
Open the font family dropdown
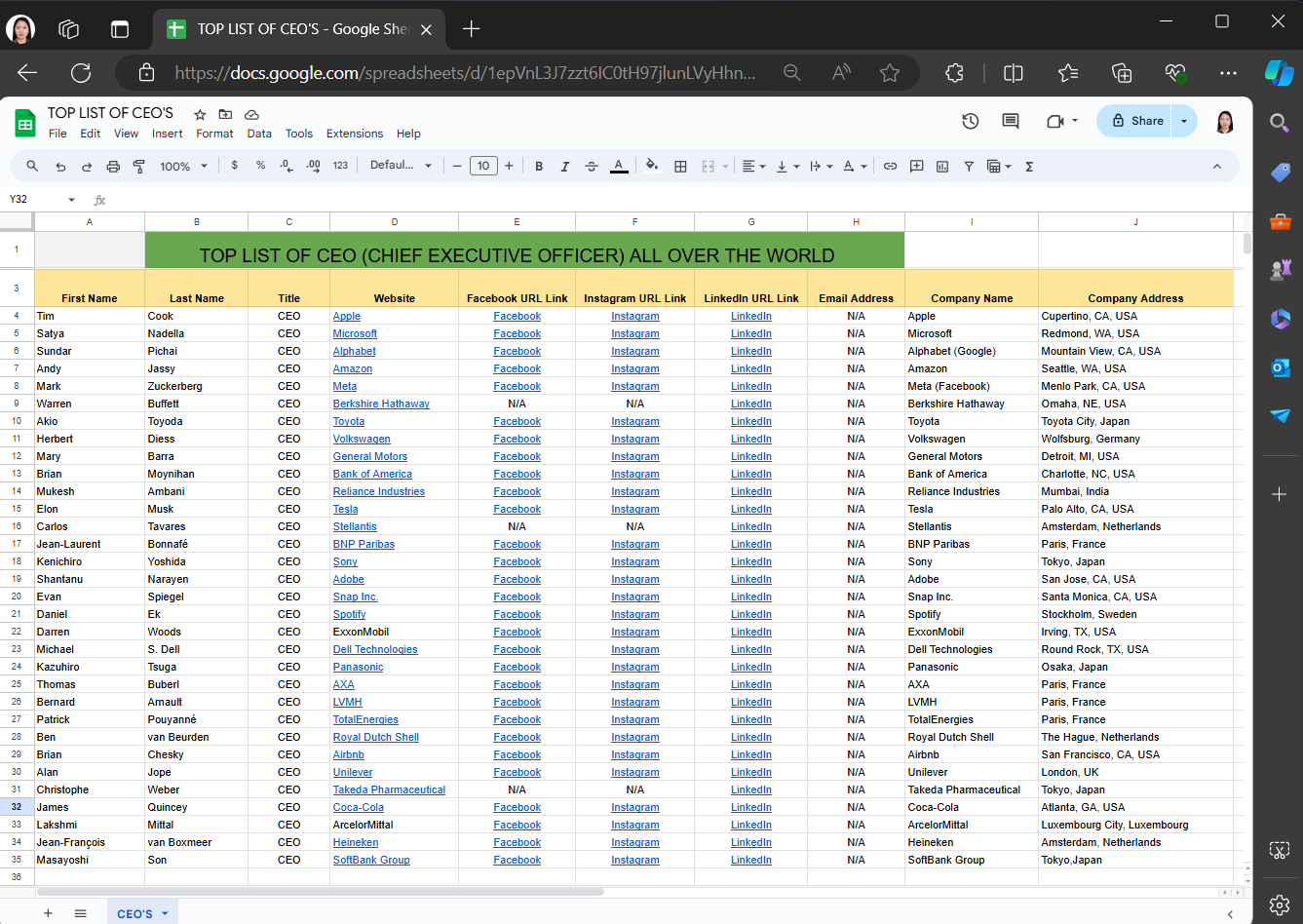(401, 166)
